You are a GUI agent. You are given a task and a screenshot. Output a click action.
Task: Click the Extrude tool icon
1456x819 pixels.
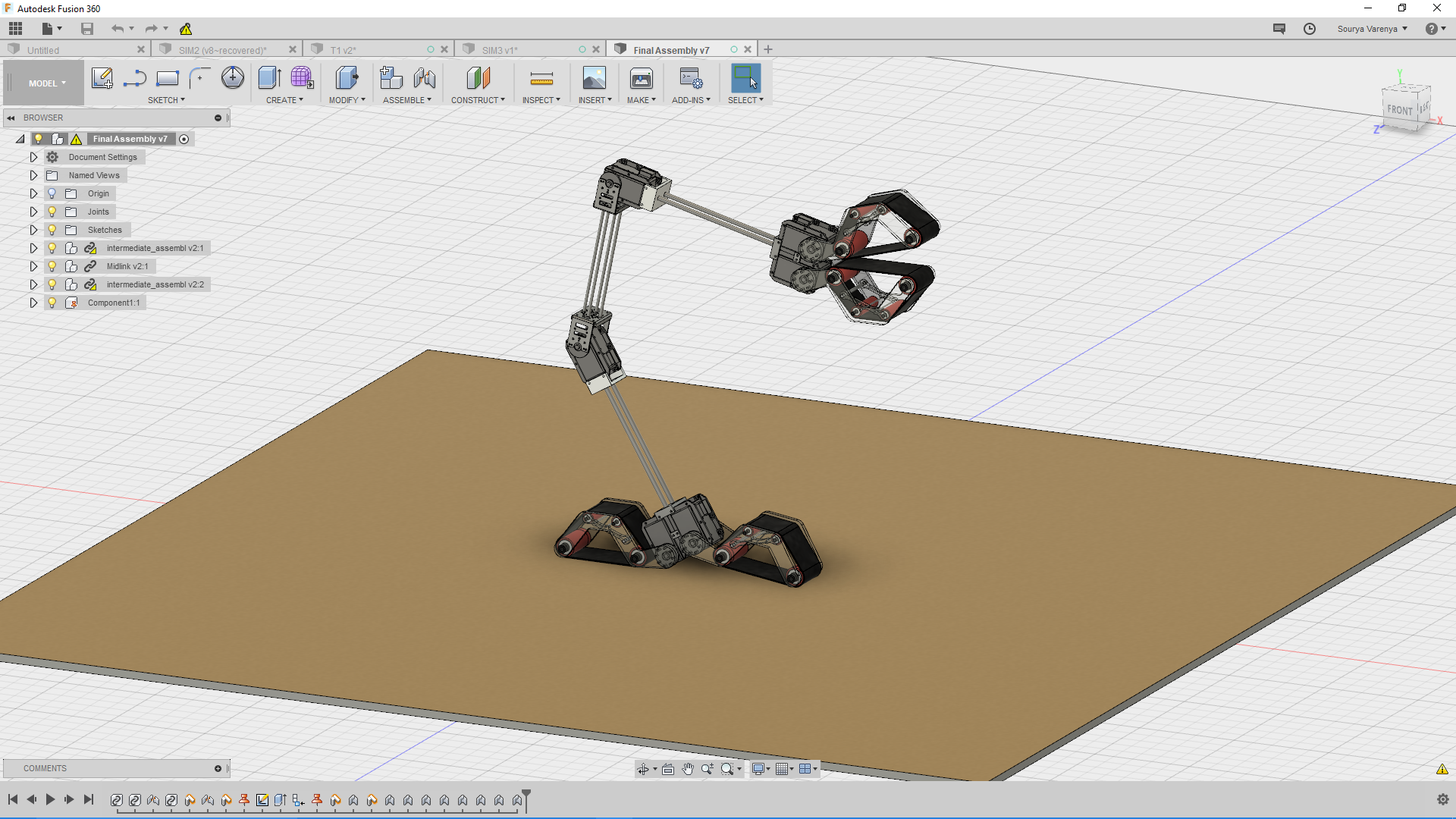pyautogui.click(x=269, y=78)
